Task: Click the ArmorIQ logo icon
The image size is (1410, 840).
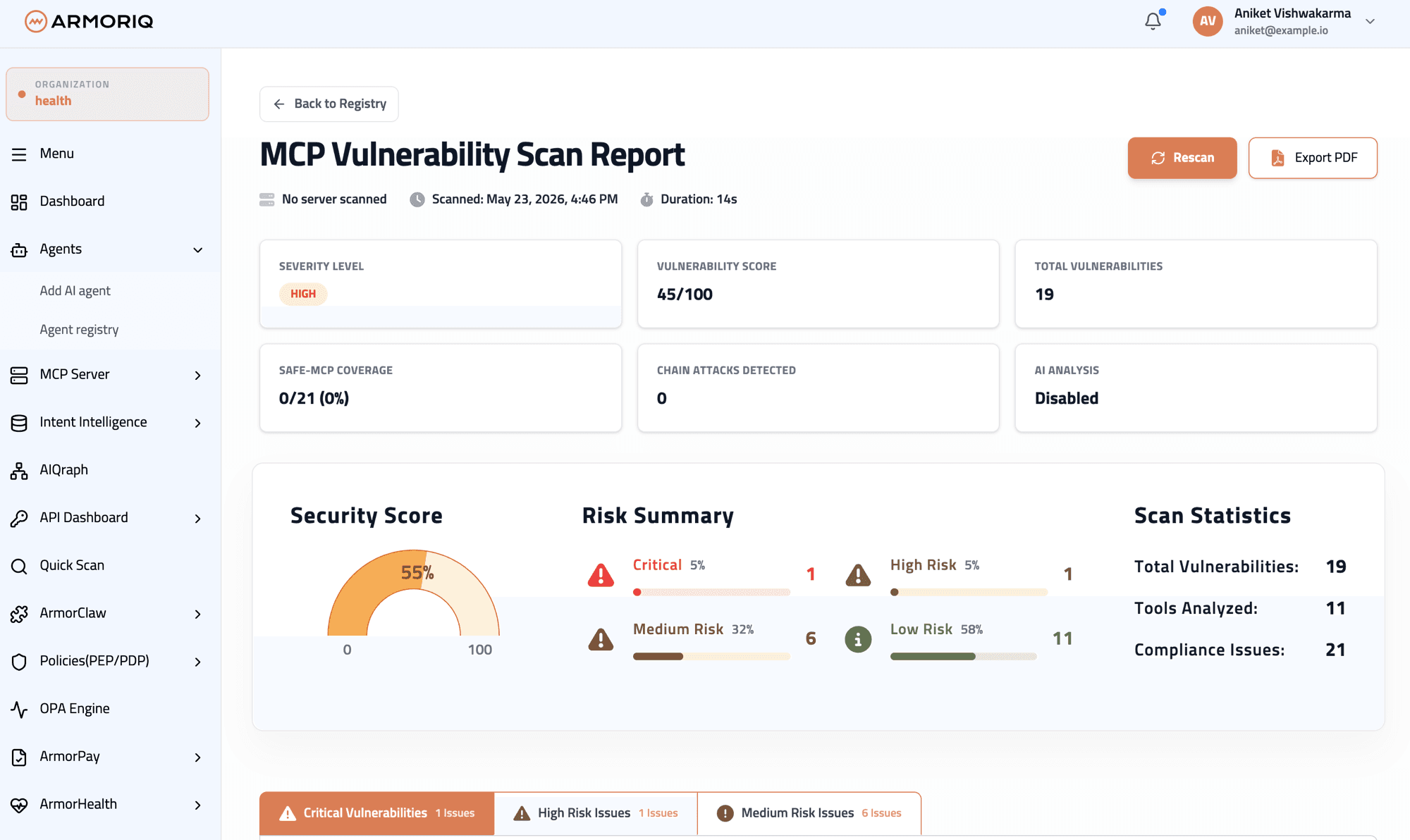Action: (x=35, y=22)
